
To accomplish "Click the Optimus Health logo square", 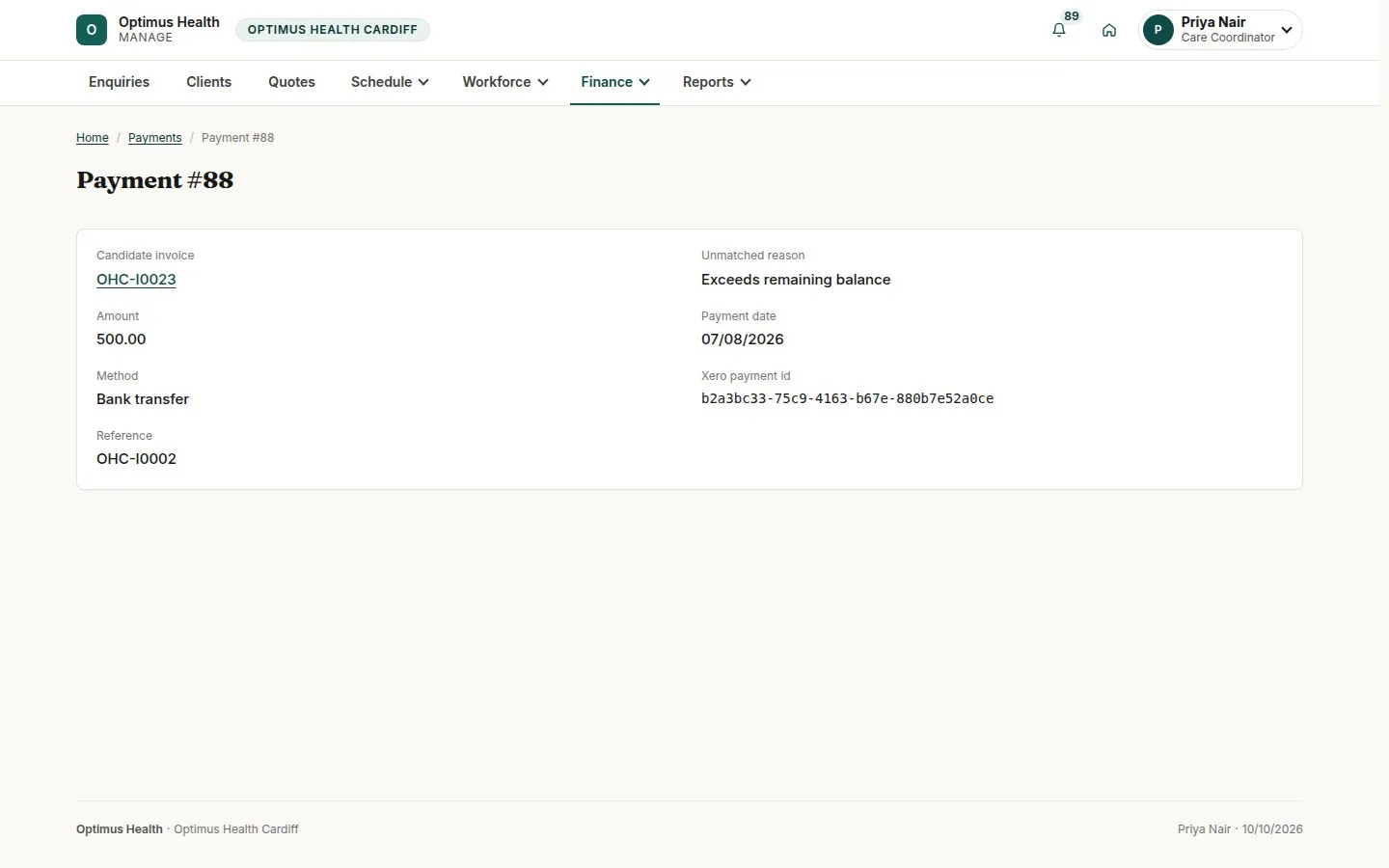I will tap(92, 30).
